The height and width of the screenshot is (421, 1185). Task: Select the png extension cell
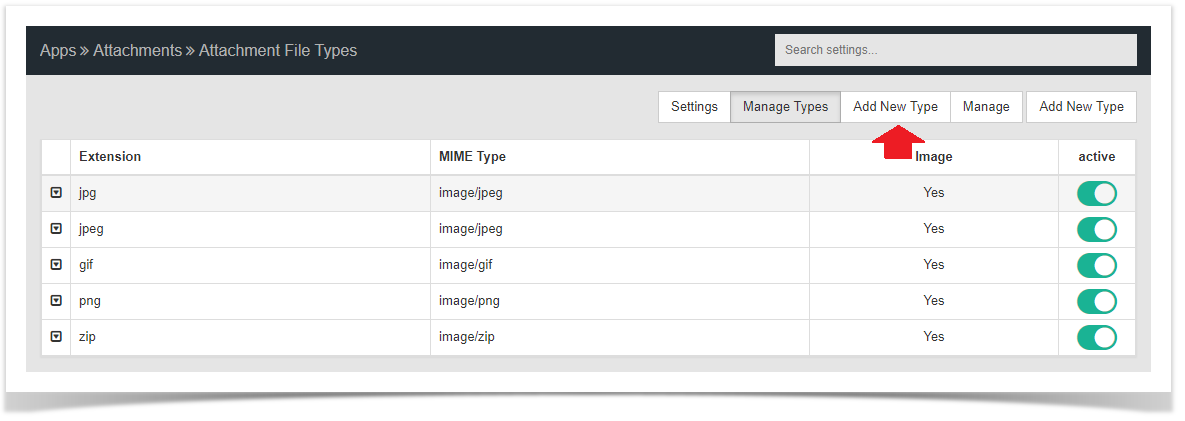tap(250, 301)
